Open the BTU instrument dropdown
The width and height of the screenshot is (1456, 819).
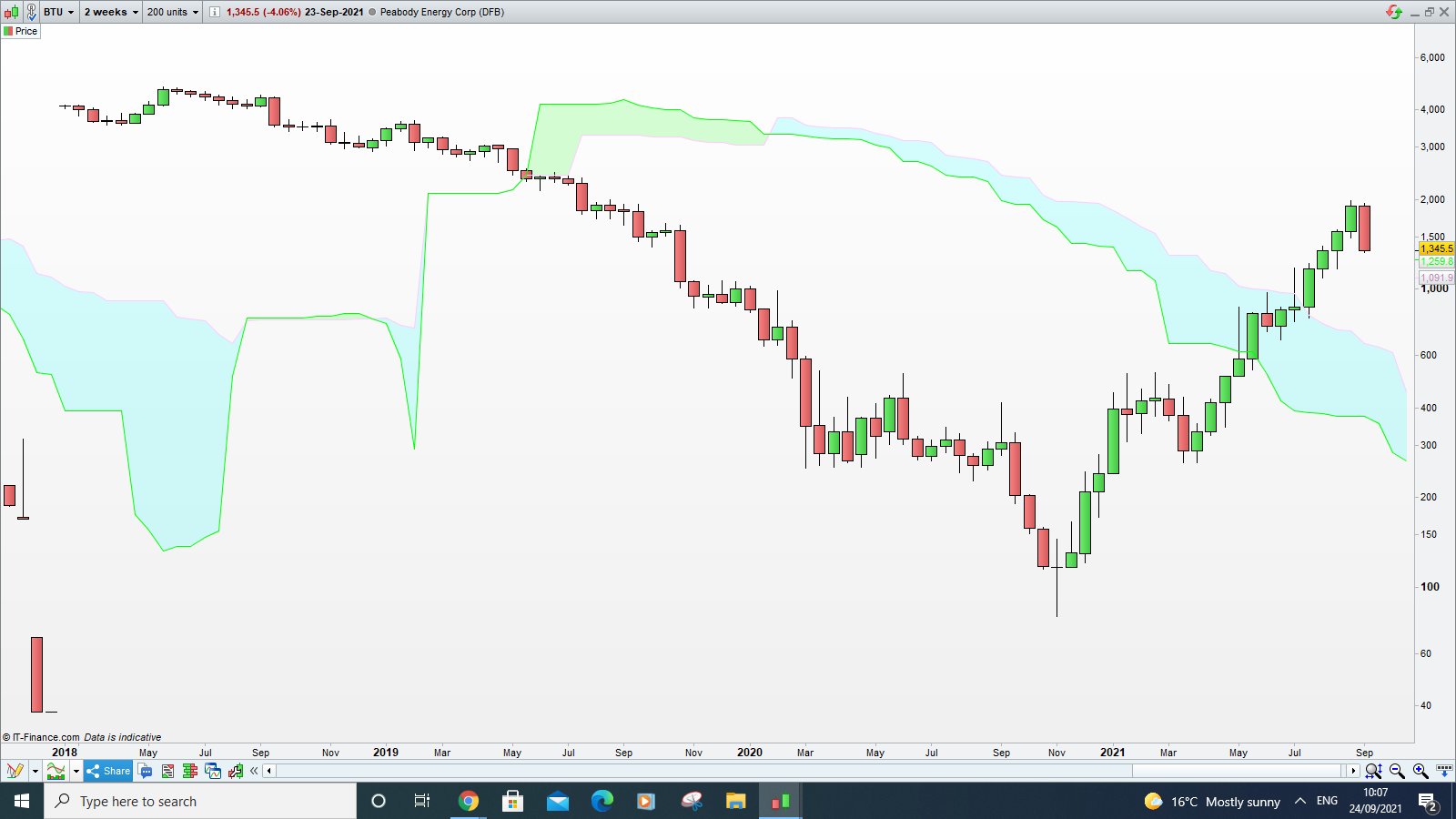pos(59,12)
